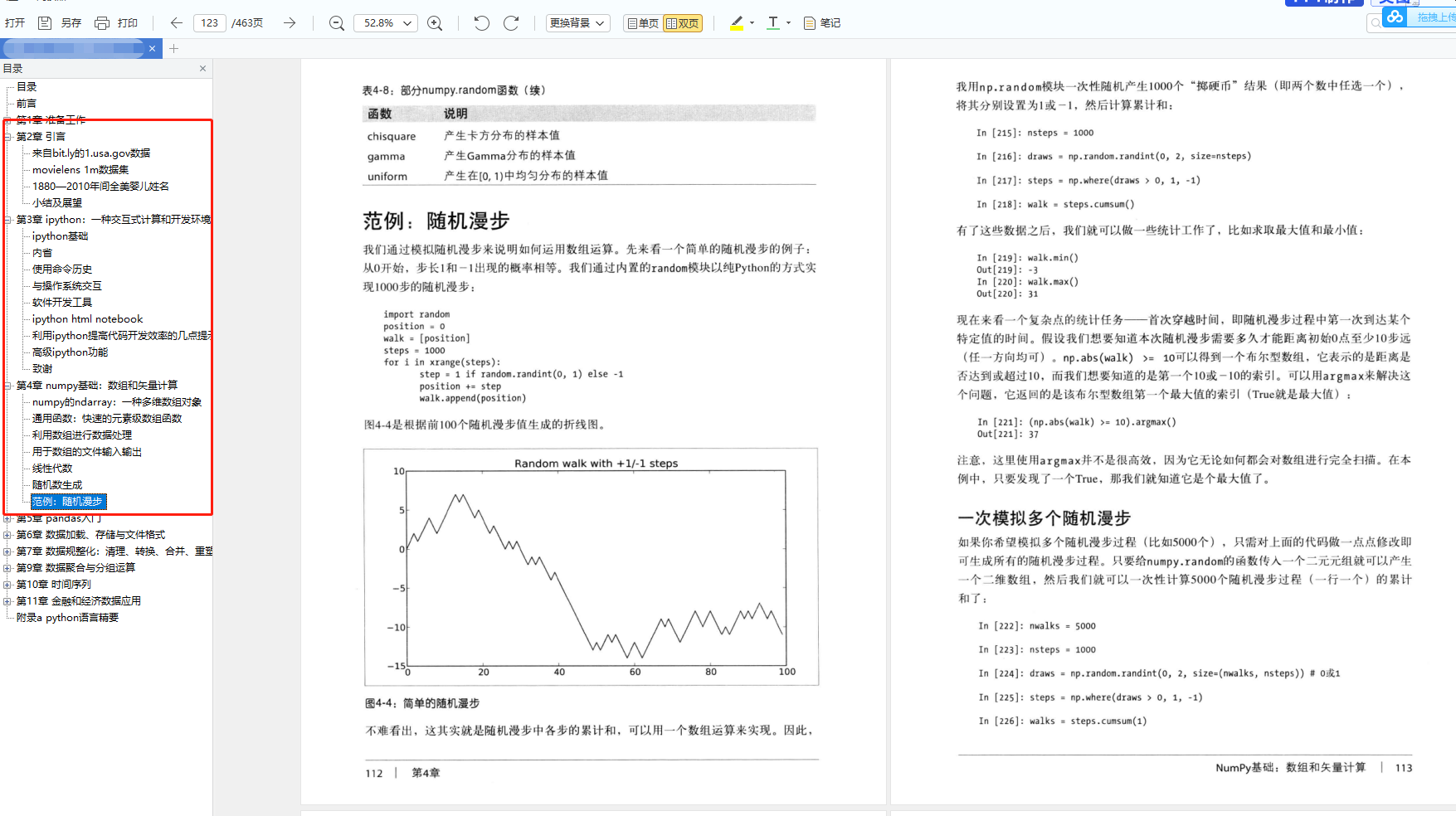
Task: Click the zoom in magnifier icon
Action: (435, 23)
